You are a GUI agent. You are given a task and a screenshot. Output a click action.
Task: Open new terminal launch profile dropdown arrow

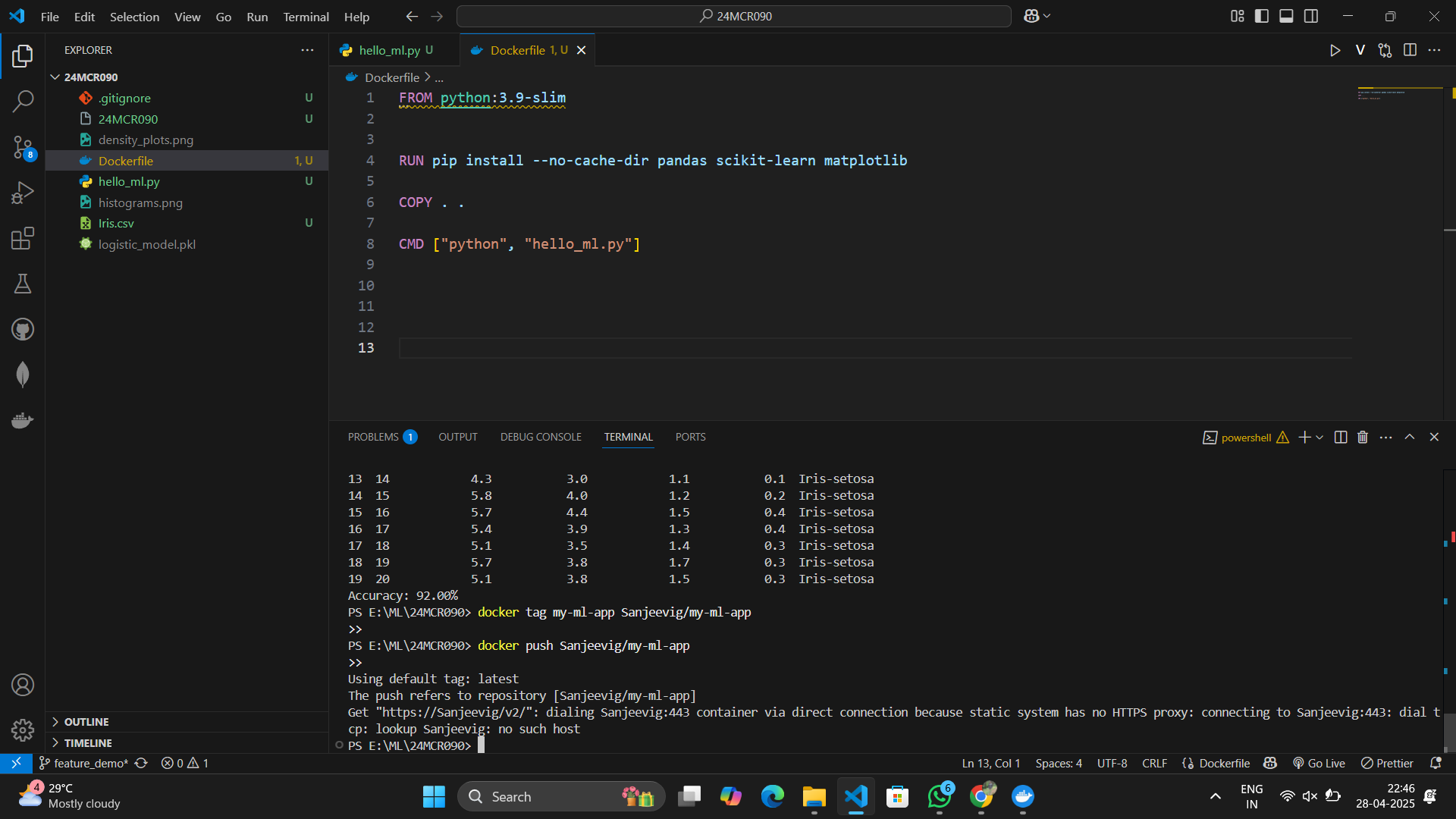coord(1320,438)
